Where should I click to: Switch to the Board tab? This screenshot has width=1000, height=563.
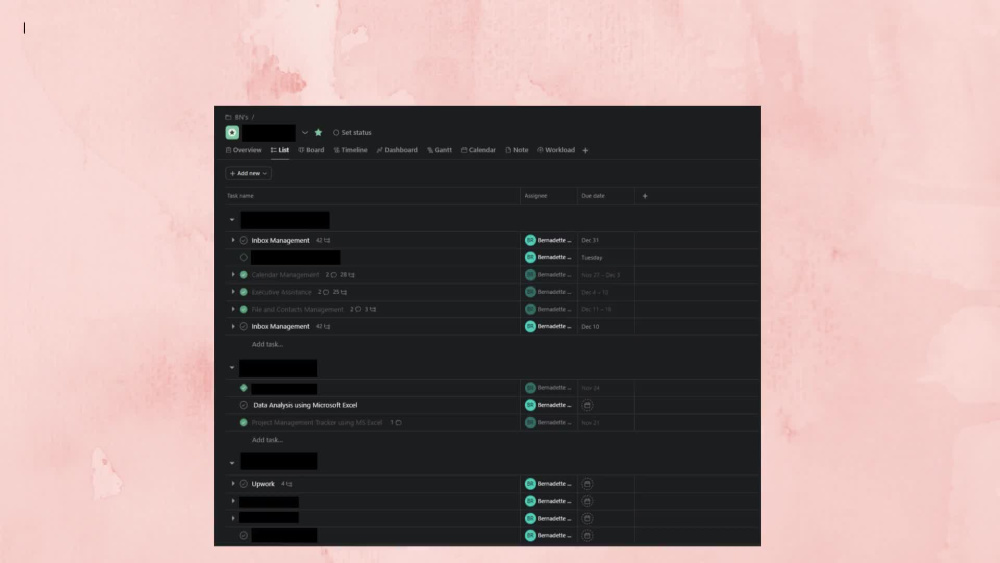tap(311, 150)
